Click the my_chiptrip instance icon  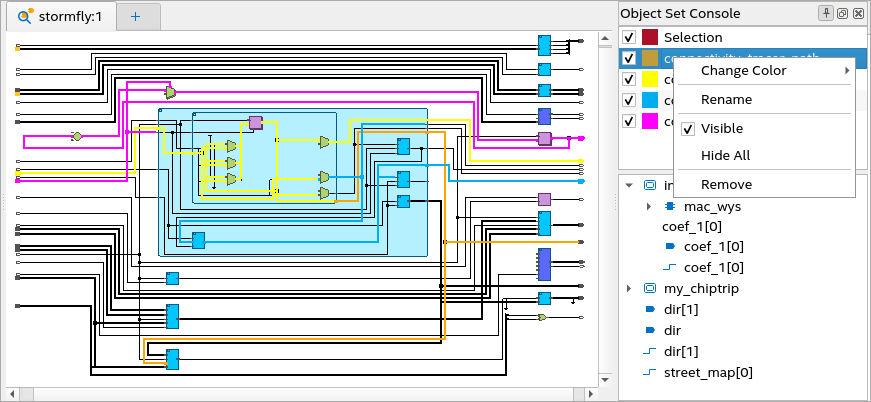[649, 289]
